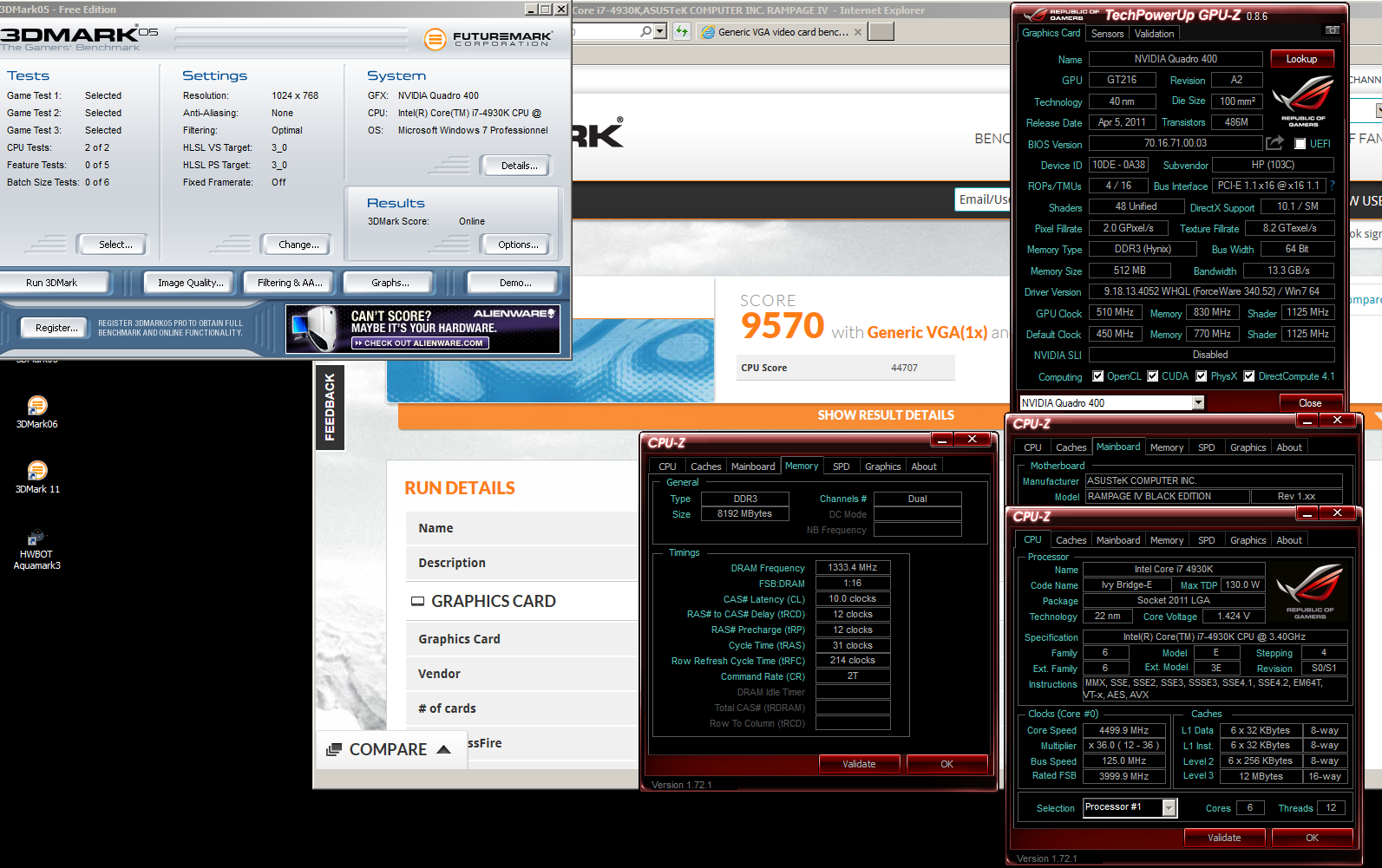Open results Options button
Image resolution: width=1382 pixels, height=868 pixels.
[x=518, y=245]
